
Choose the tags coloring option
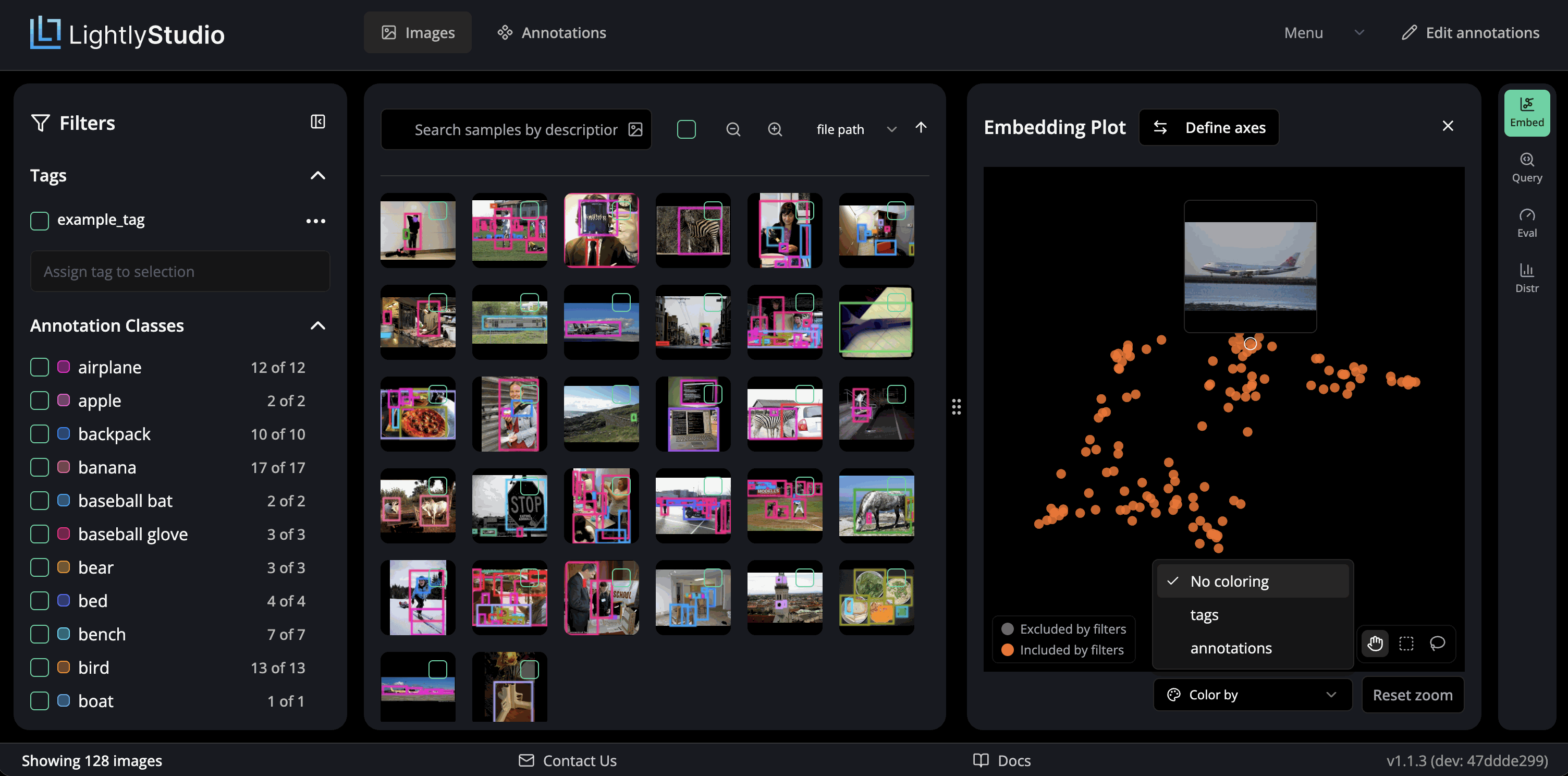[1252, 614]
